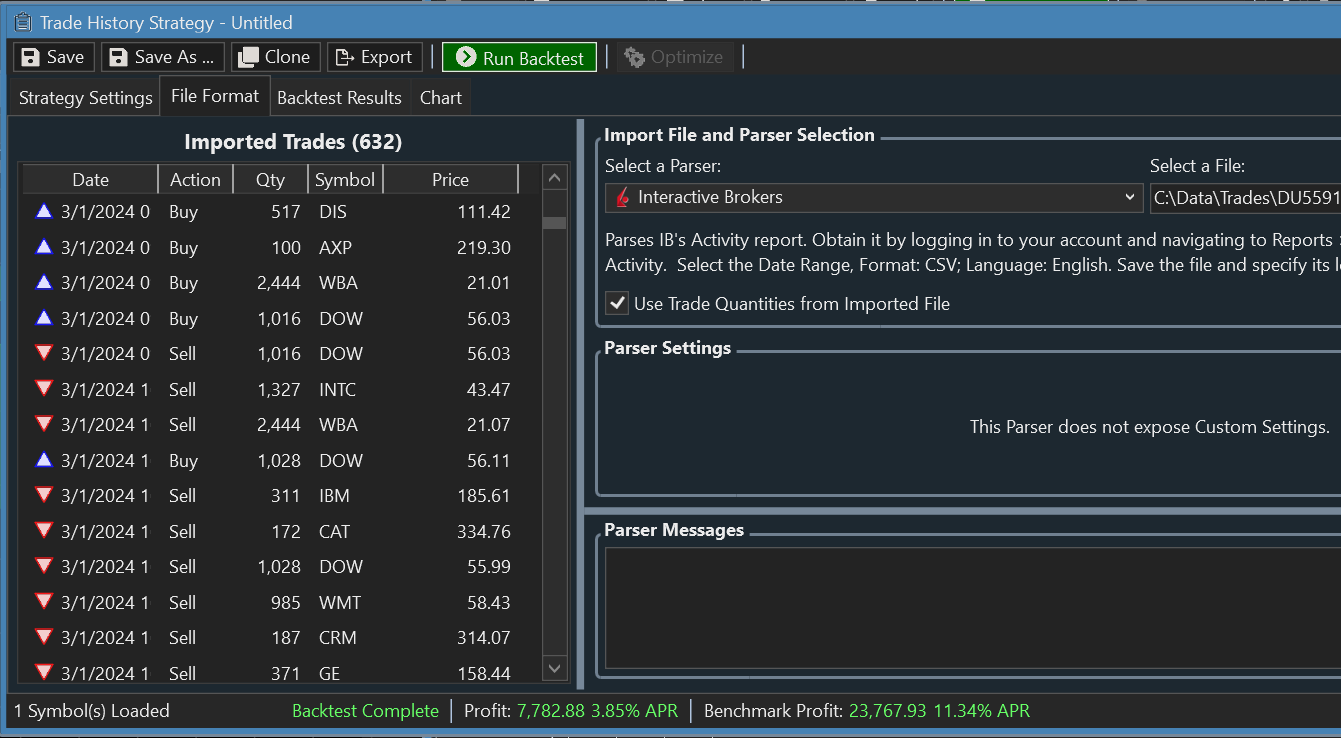
Task: Click the sell triangle on WBA 21.07 row
Action: pyautogui.click(x=43, y=424)
